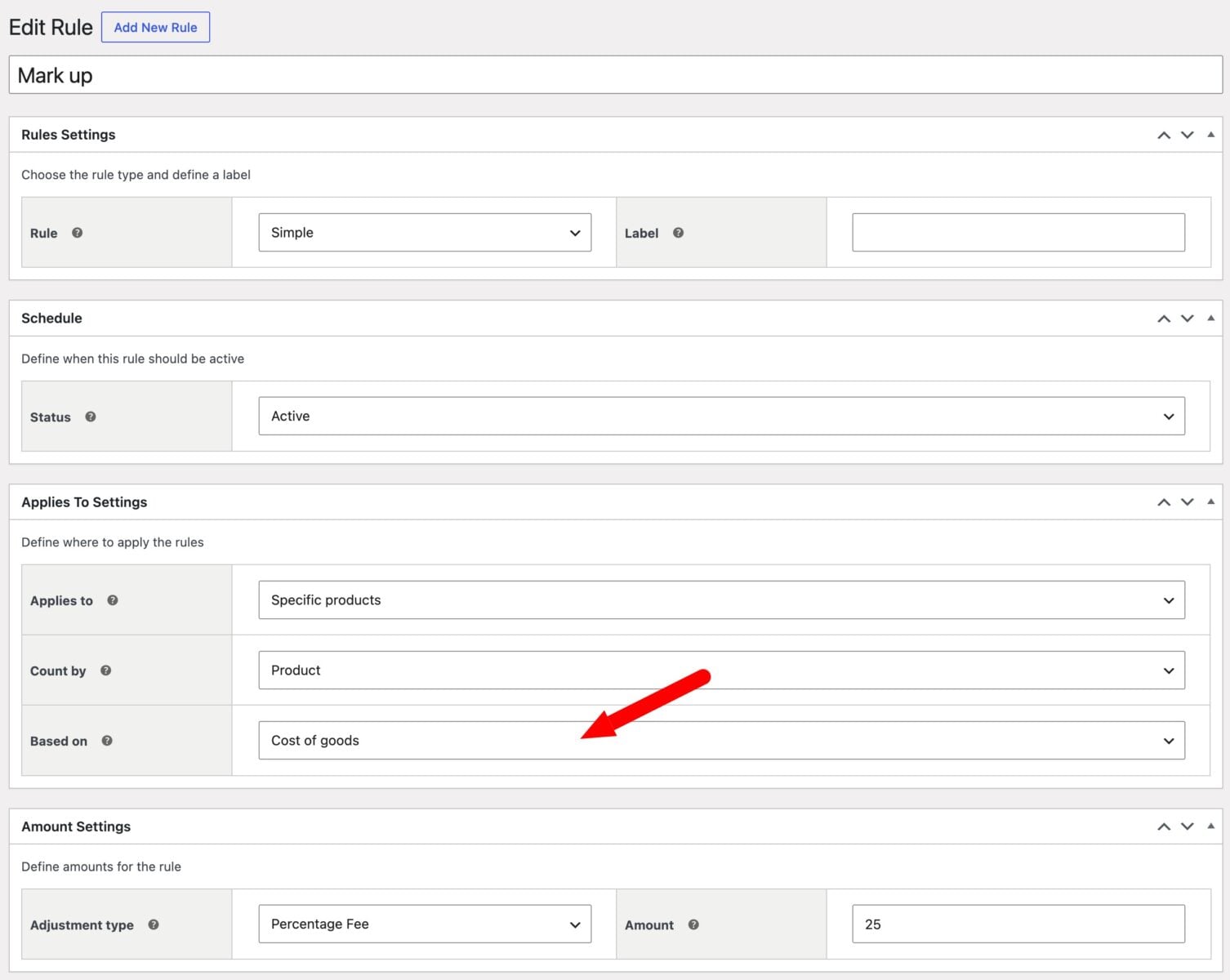Move Schedule panel up
Image resolution: width=1230 pixels, height=980 pixels.
[1164, 318]
